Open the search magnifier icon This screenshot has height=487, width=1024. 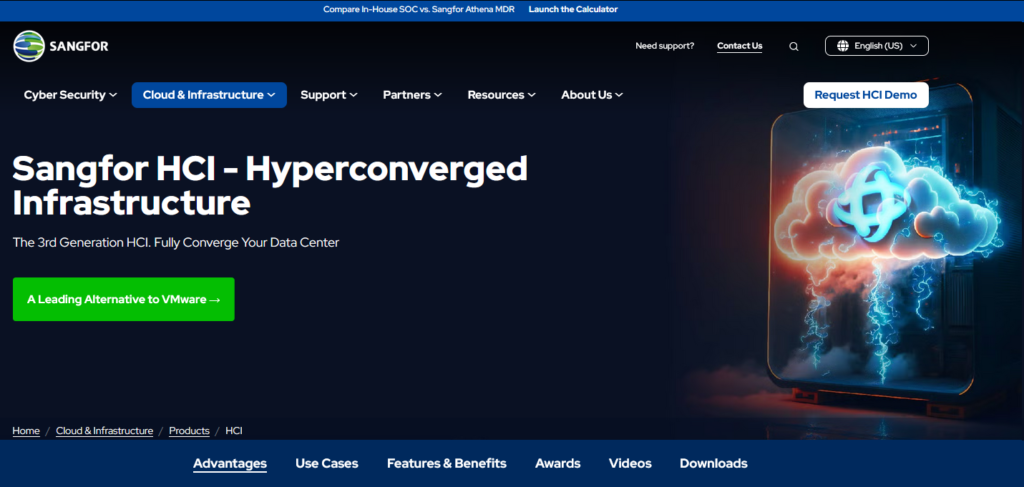point(793,46)
